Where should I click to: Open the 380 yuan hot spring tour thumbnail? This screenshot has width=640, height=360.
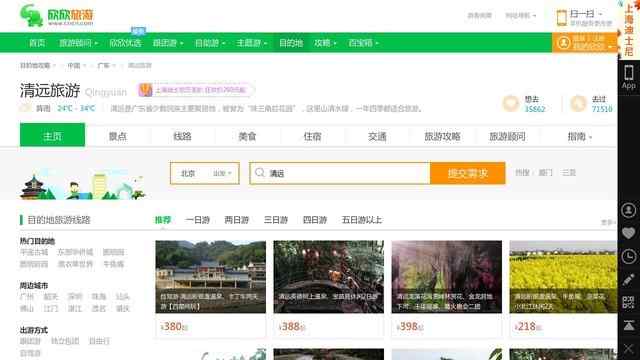click(x=211, y=277)
